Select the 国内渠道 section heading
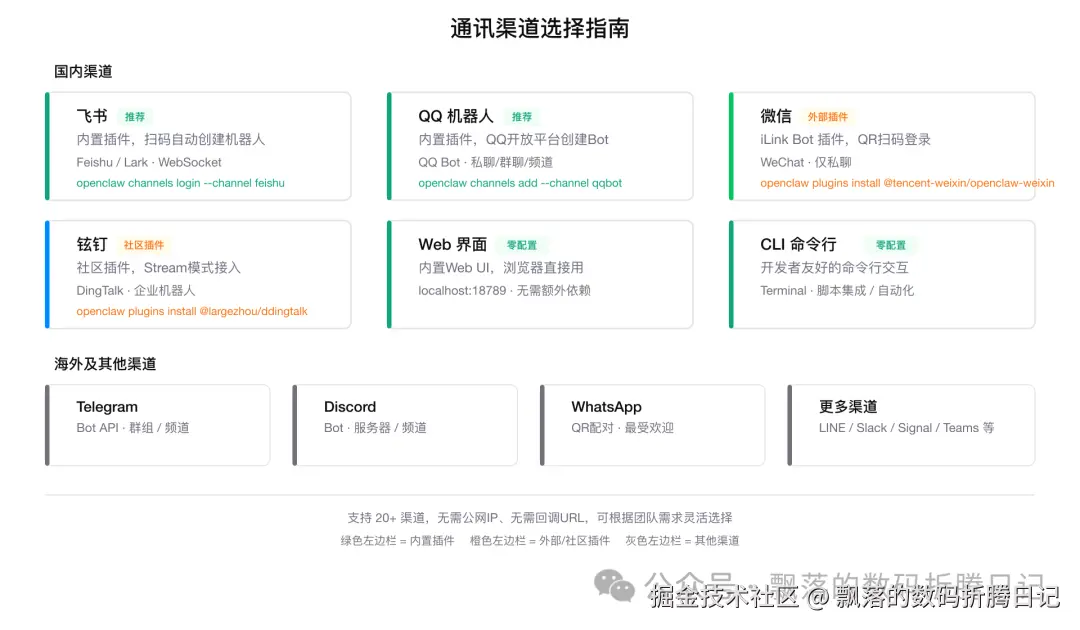The image size is (1080, 630). [83, 72]
